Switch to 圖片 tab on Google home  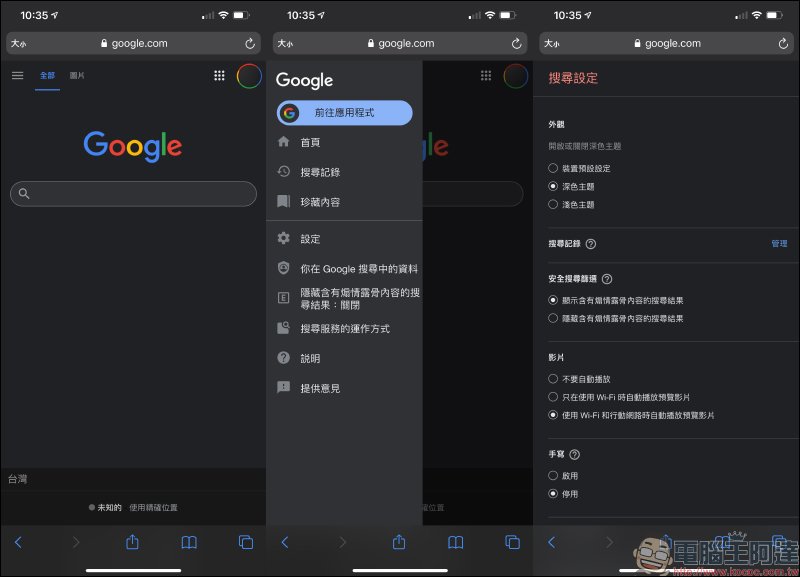tap(77, 76)
